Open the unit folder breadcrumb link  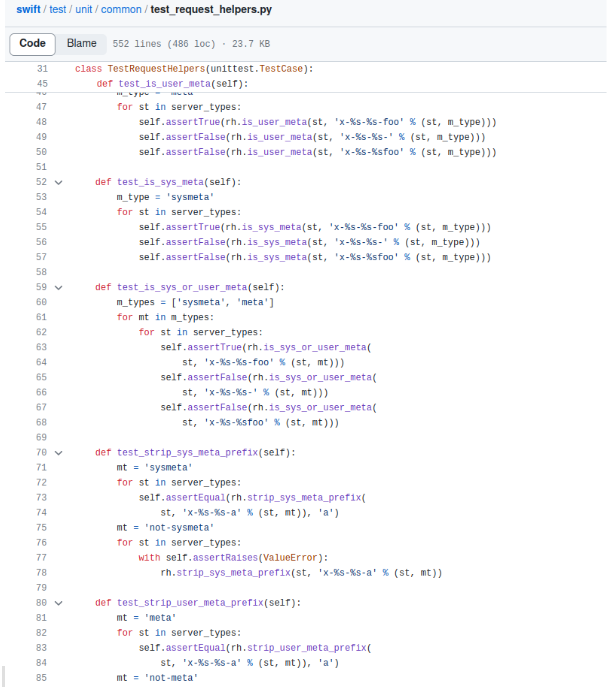tap(84, 9)
